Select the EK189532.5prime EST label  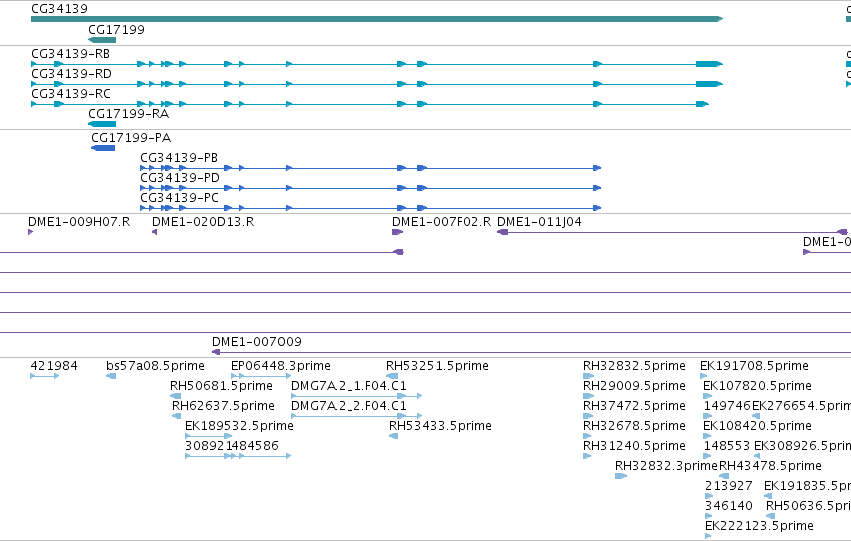pos(239,426)
